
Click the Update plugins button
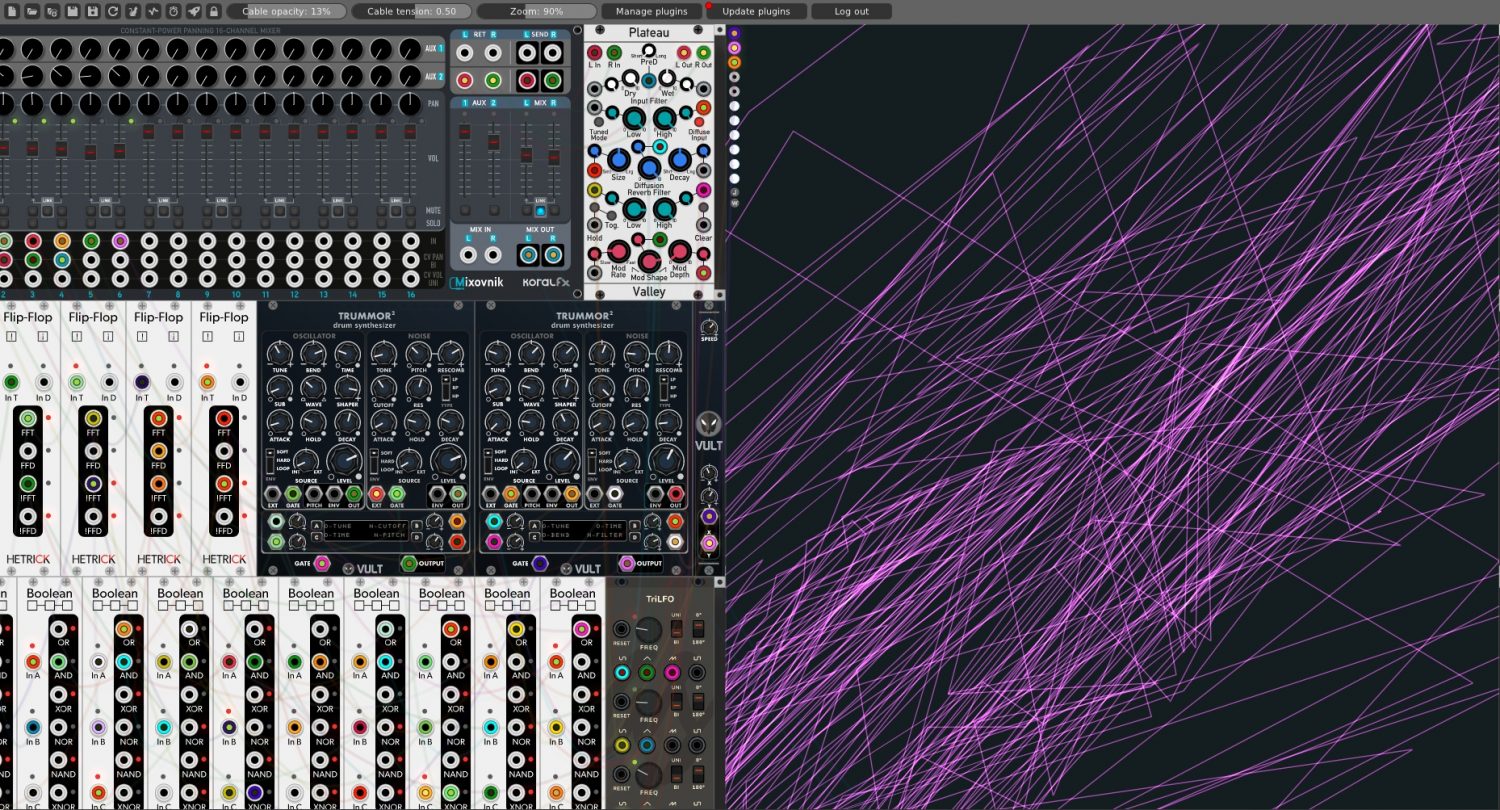(x=756, y=11)
